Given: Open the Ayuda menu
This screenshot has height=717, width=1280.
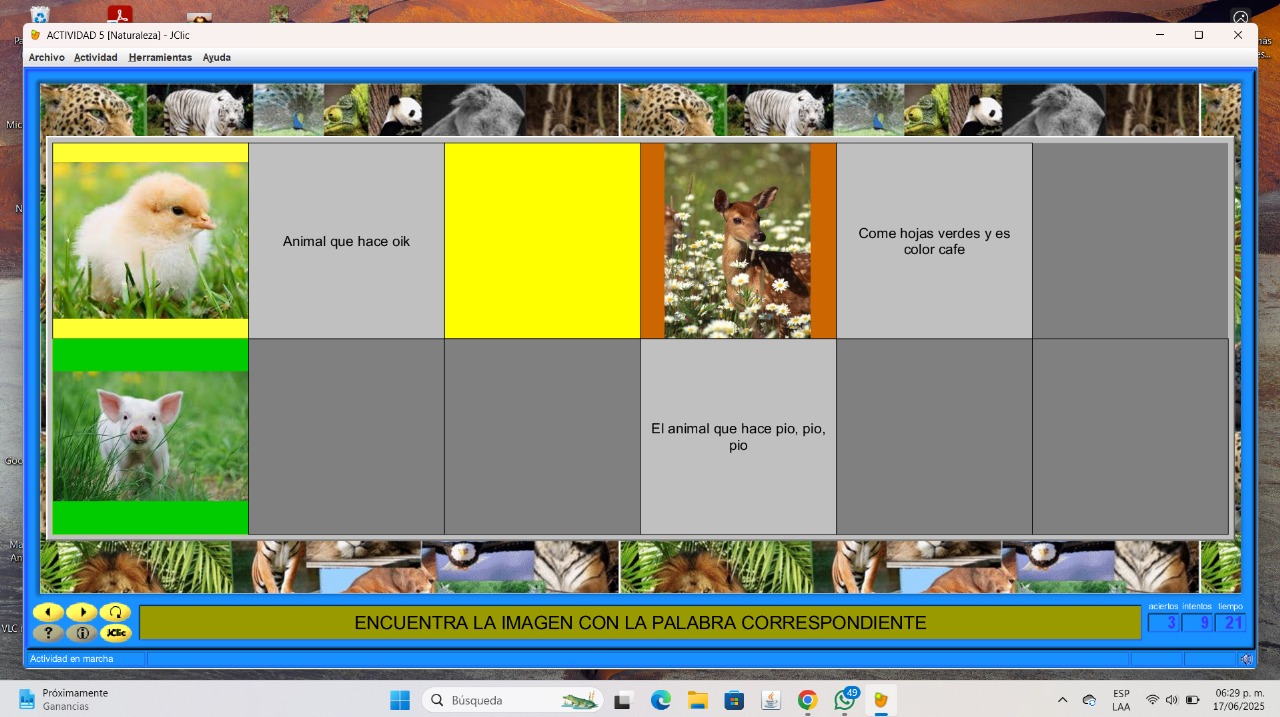Looking at the screenshot, I should [x=217, y=58].
